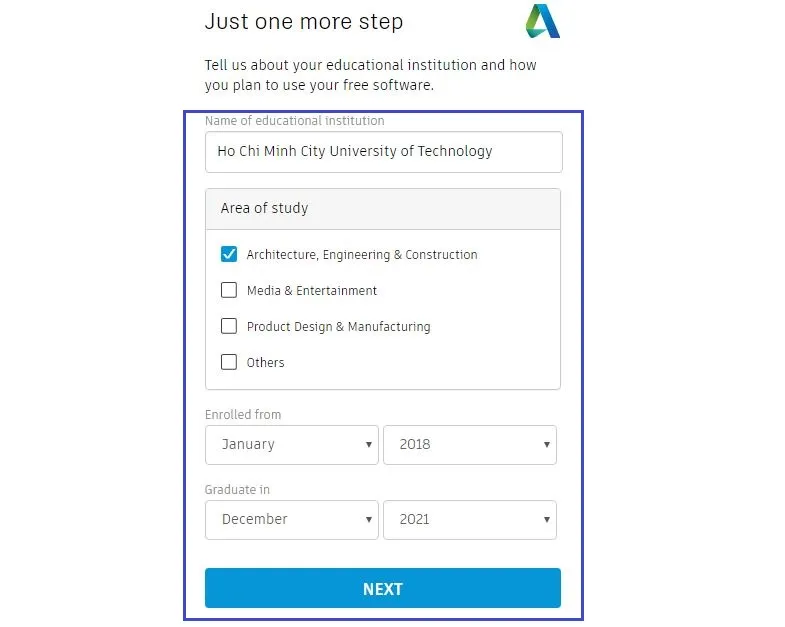Click the 'Just one more step' heading
Viewport: 785px width, 627px height.
click(x=304, y=21)
